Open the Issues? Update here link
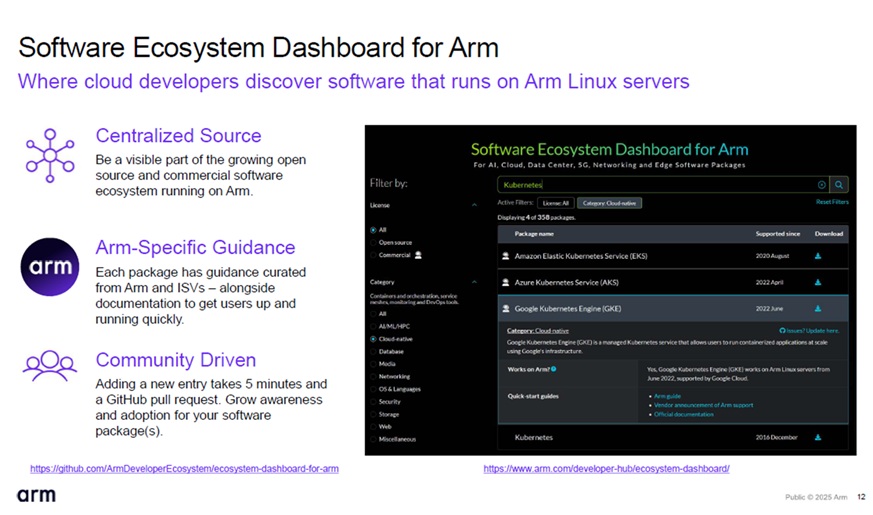The width and height of the screenshot is (873, 515). point(812,331)
